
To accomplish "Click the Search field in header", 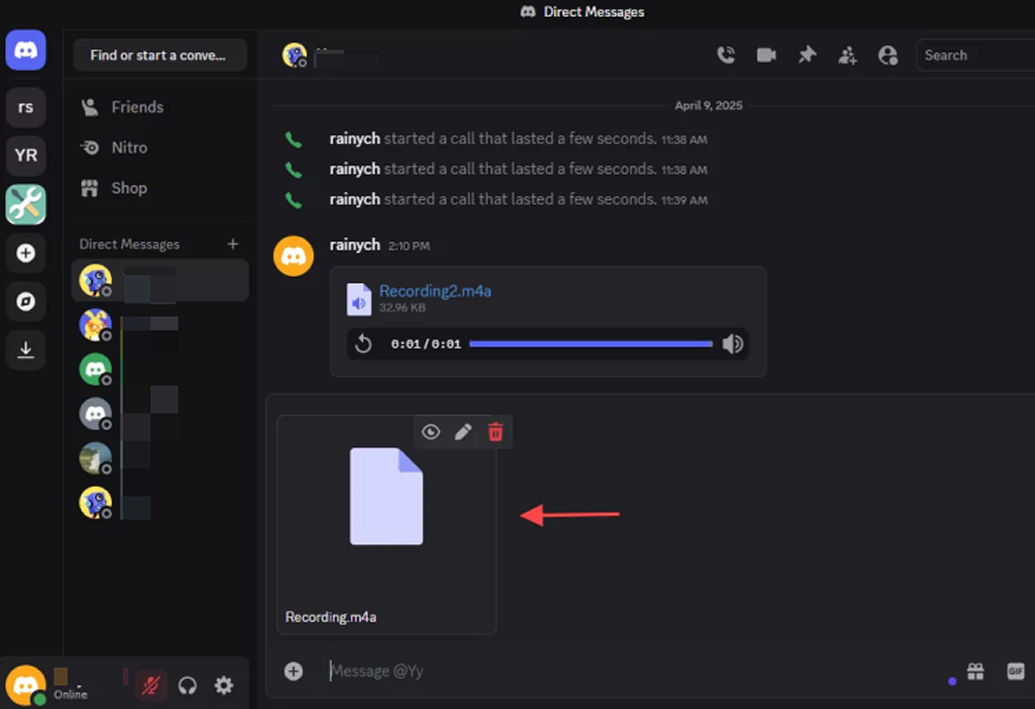I will (975, 55).
